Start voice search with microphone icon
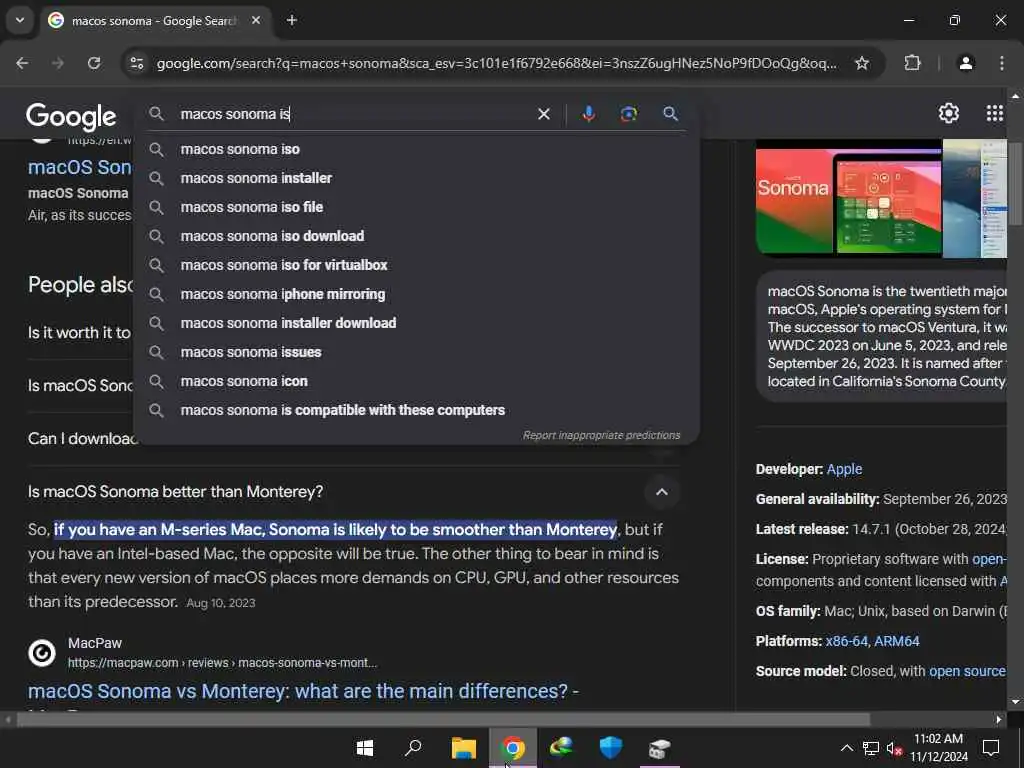The width and height of the screenshot is (1024, 768). [588, 114]
